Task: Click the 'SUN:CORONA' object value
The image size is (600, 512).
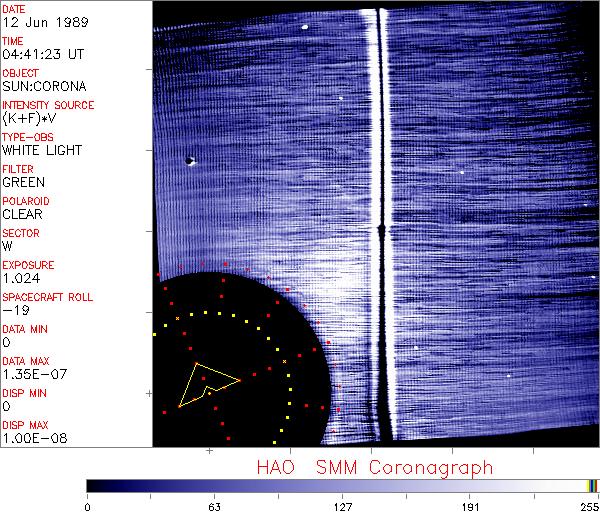Action: 44,86
